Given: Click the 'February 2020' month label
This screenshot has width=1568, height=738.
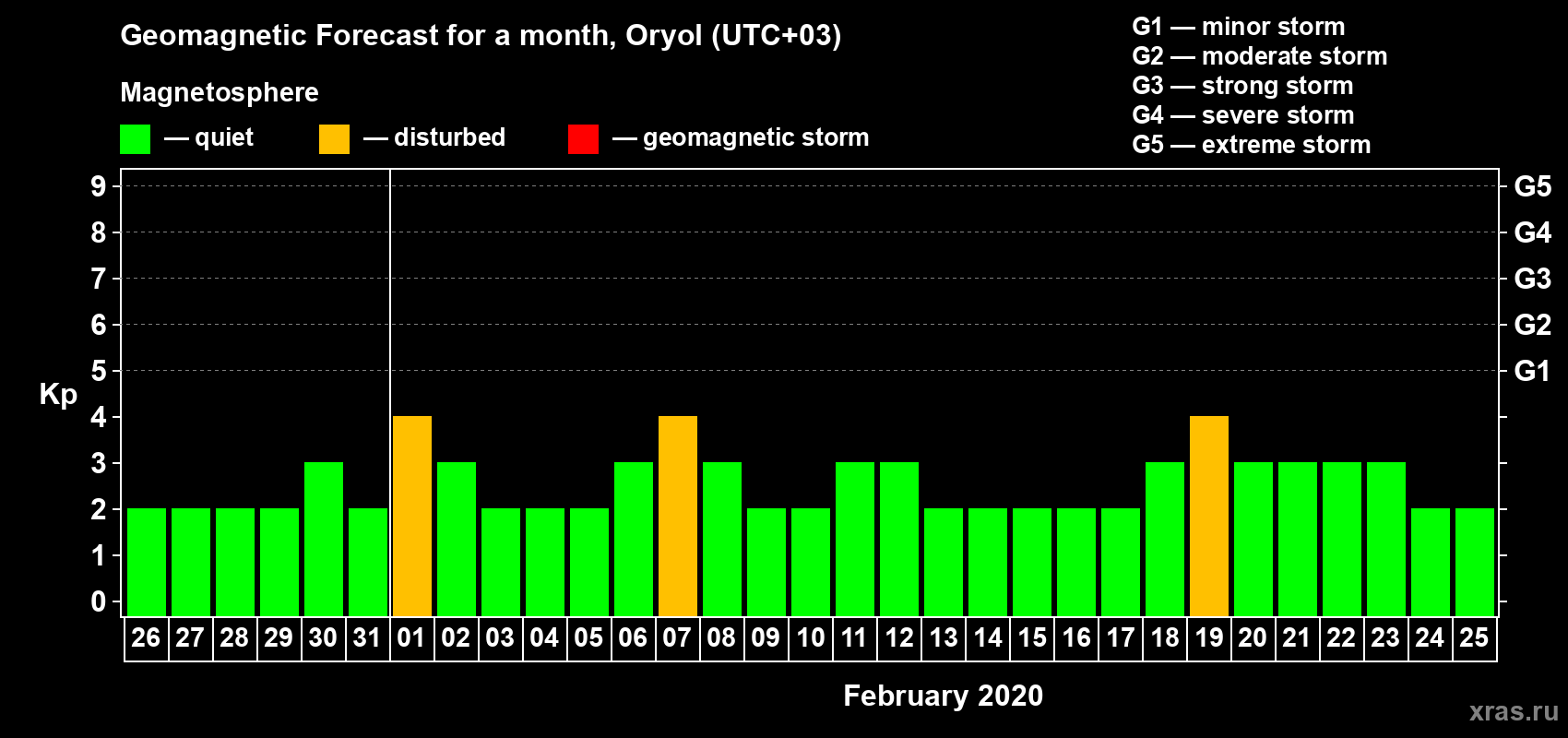Looking at the screenshot, I should coord(943,696).
